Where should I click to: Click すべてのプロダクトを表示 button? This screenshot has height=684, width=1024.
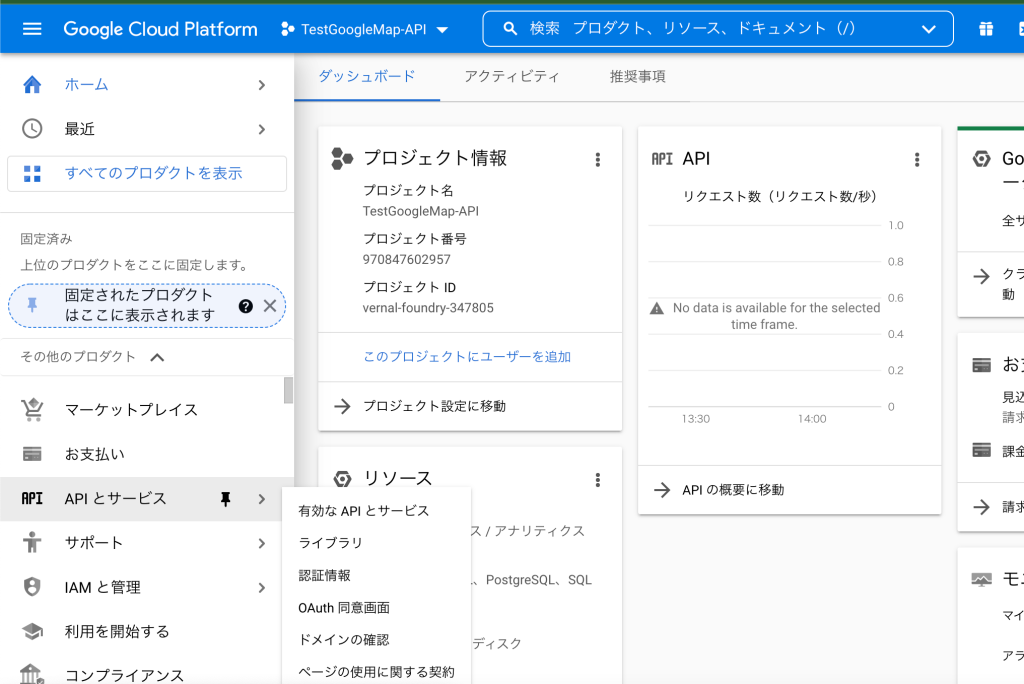coord(147,173)
